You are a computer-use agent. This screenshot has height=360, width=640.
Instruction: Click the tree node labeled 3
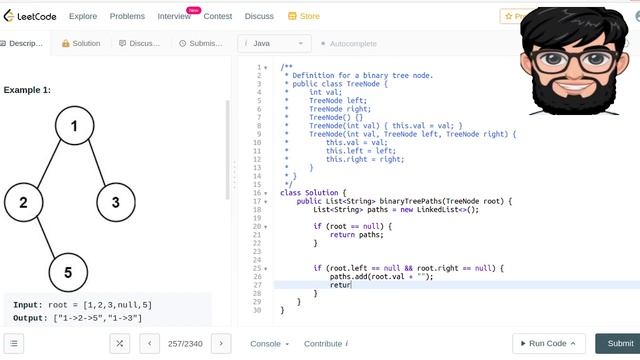pos(116,202)
